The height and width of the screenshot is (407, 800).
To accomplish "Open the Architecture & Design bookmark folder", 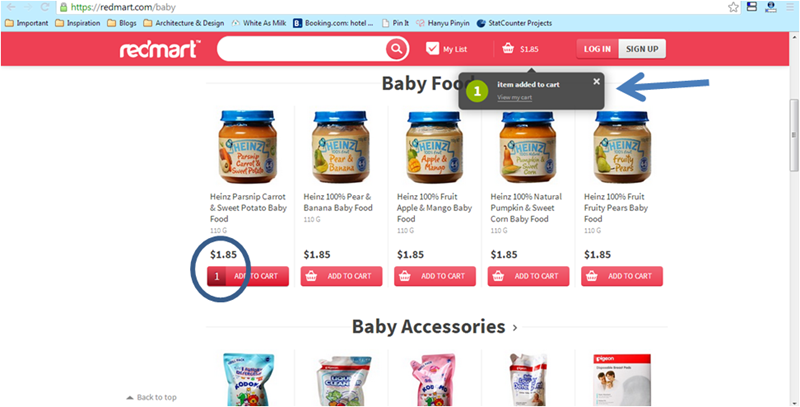I will coord(184,23).
